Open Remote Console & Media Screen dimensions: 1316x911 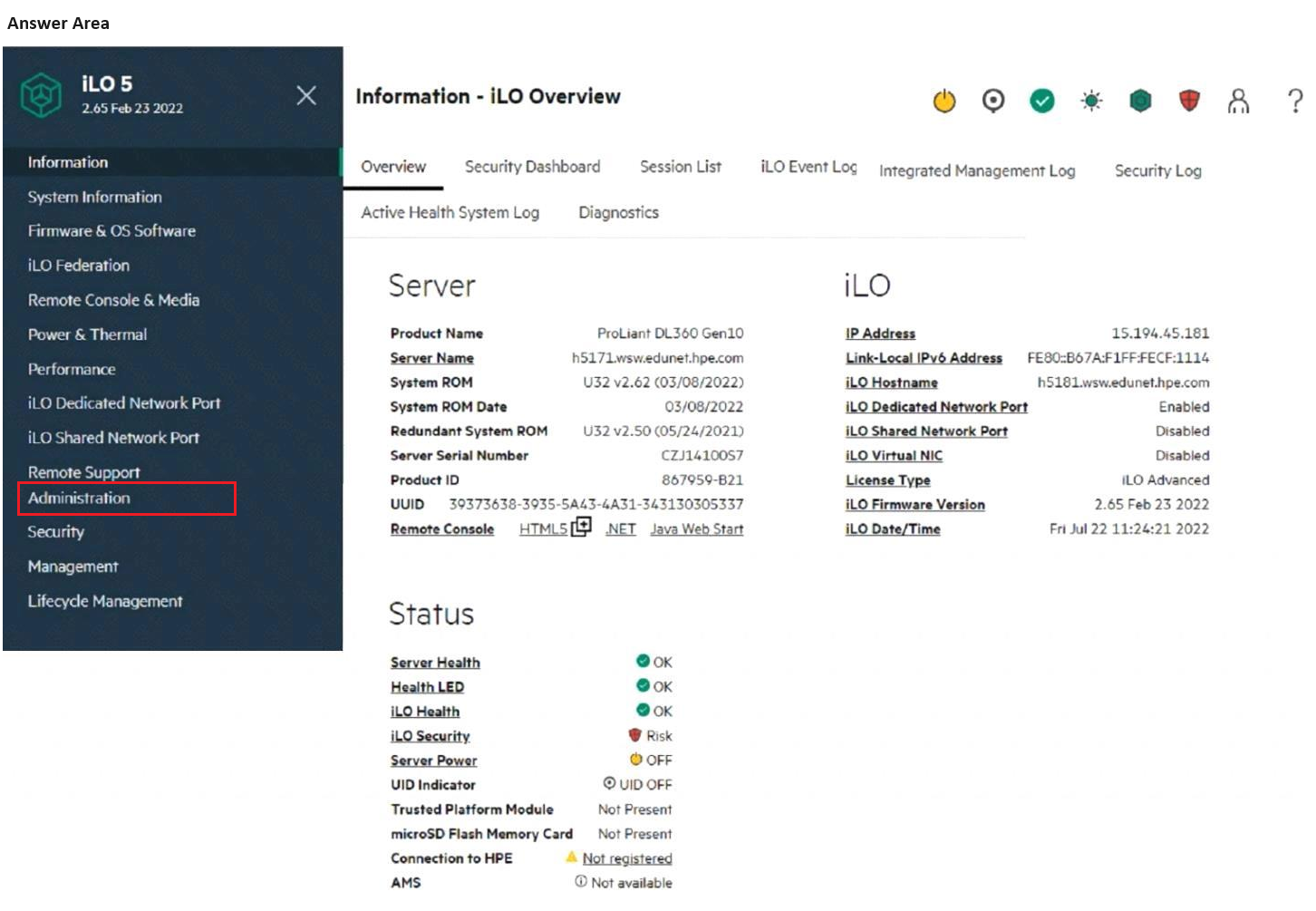click(x=113, y=300)
